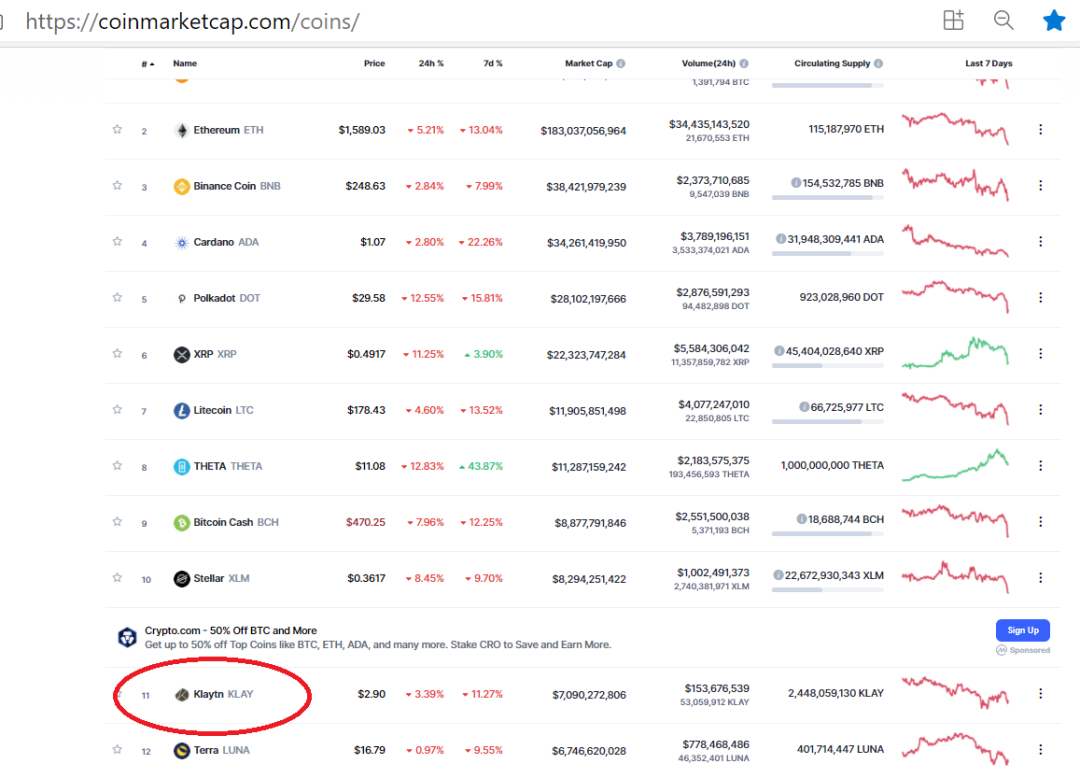Open Circulating Supply header info icon
The image size is (1080, 778).
point(878,63)
